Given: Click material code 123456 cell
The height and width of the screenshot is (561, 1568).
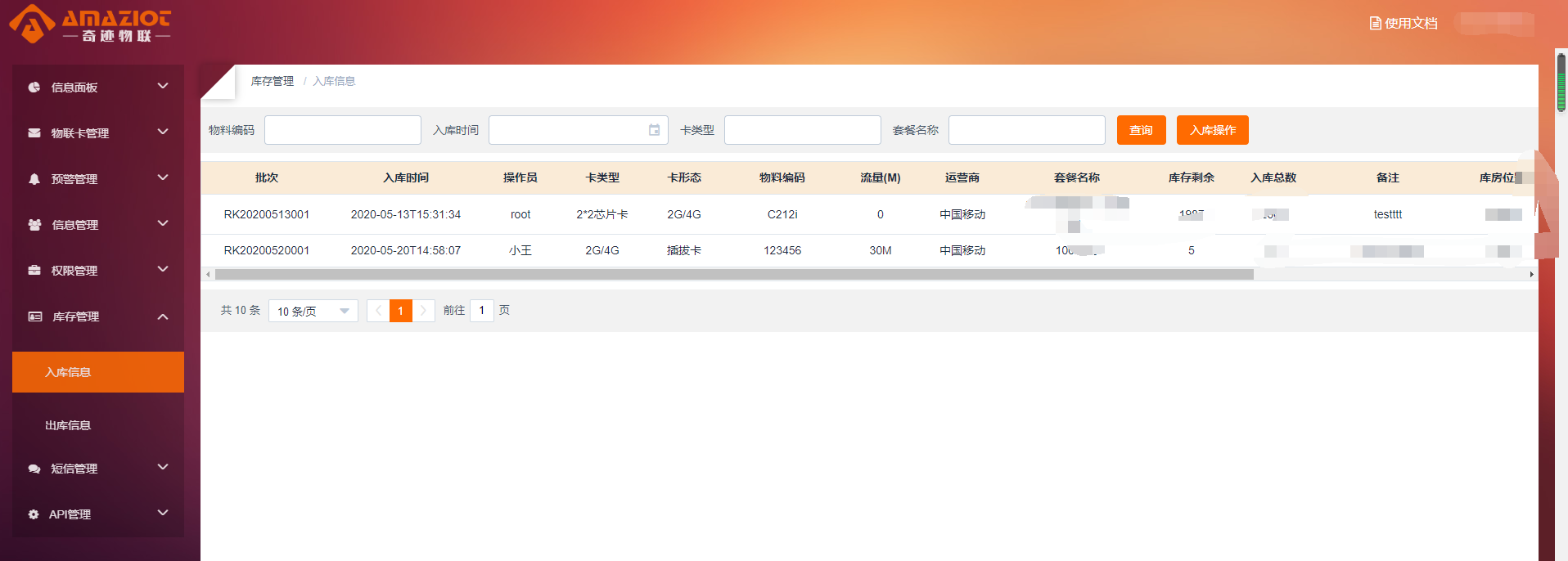Looking at the screenshot, I should point(782,250).
